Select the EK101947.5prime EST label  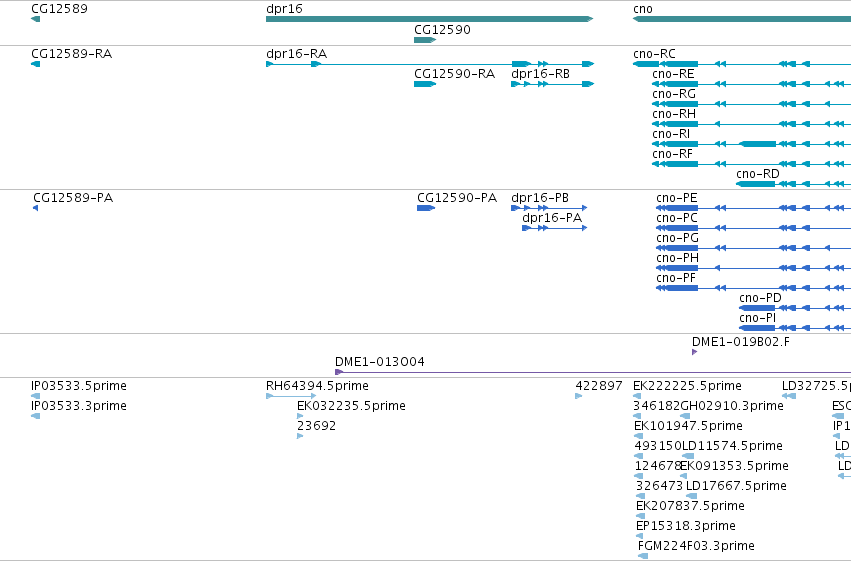(x=688, y=426)
